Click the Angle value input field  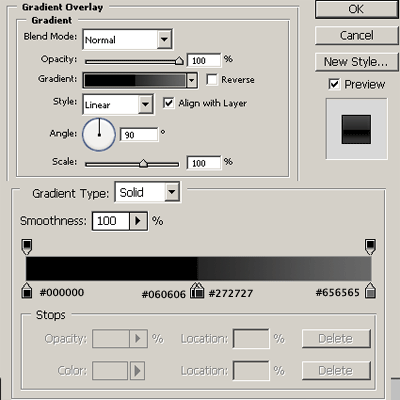(x=139, y=135)
